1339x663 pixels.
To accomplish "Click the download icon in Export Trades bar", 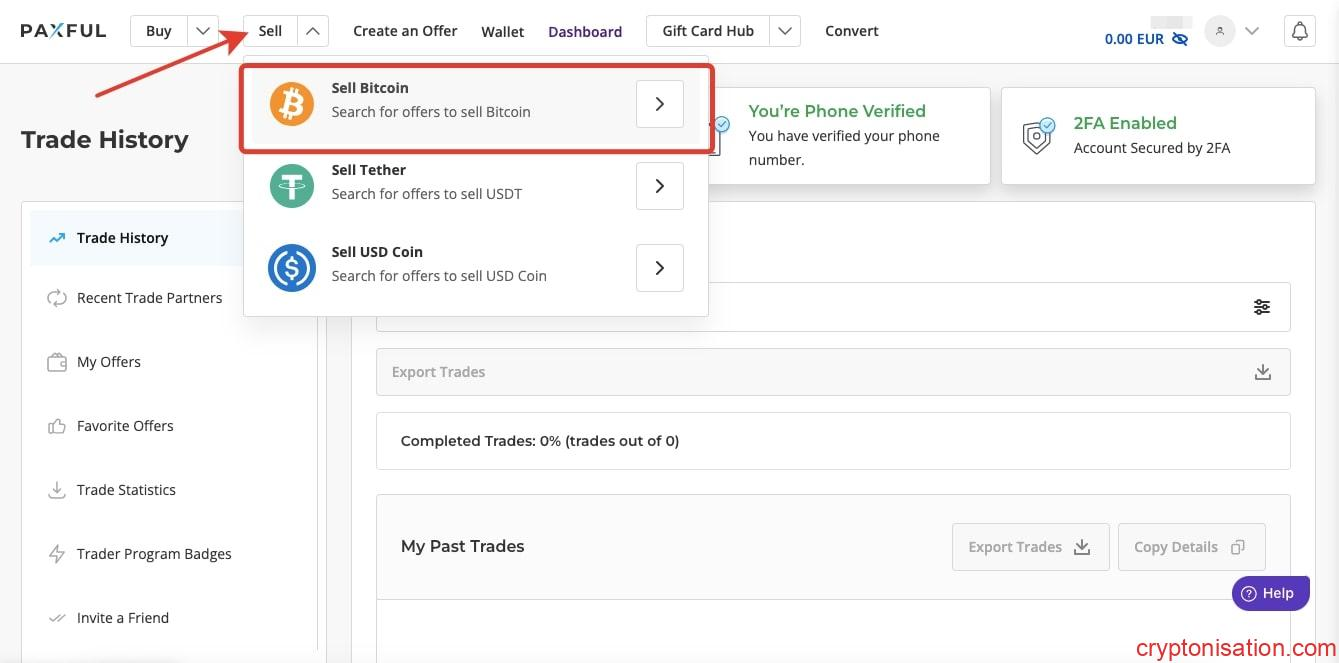I will [1262, 372].
